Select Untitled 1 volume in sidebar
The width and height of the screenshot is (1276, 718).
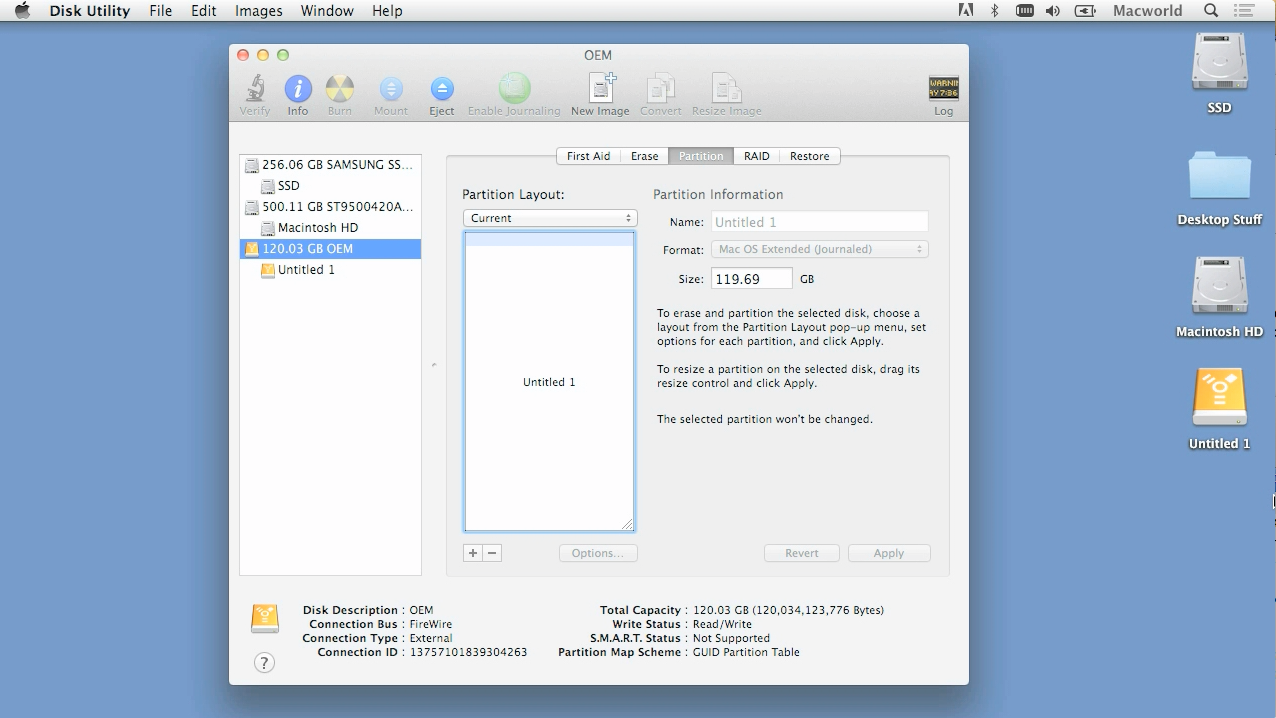pos(331,270)
